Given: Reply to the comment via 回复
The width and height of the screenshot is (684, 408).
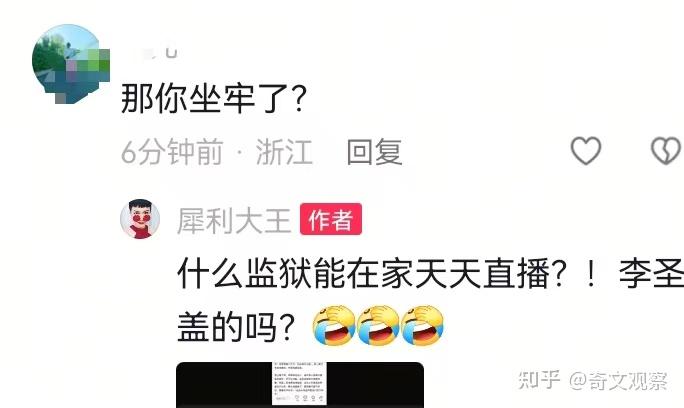Looking at the screenshot, I should pyautogui.click(x=374, y=152).
